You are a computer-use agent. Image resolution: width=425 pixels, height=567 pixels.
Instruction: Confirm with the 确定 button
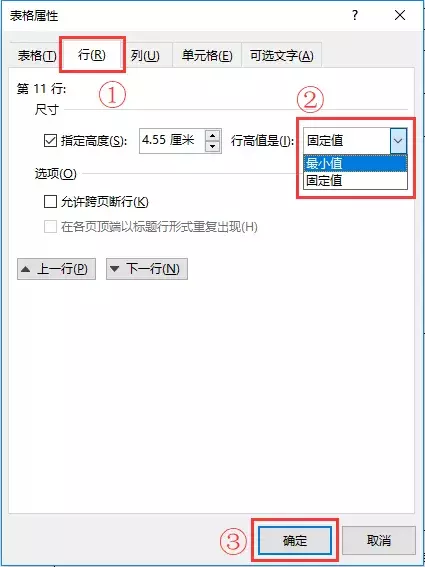point(295,541)
